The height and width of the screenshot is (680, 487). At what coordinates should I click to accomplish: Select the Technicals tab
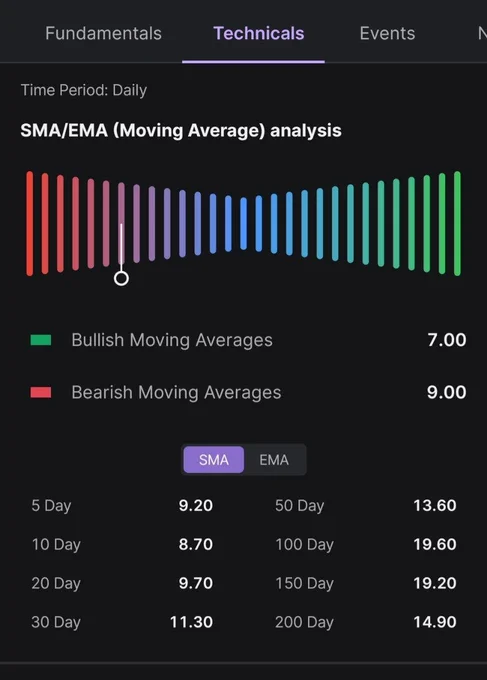pos(258,33)
